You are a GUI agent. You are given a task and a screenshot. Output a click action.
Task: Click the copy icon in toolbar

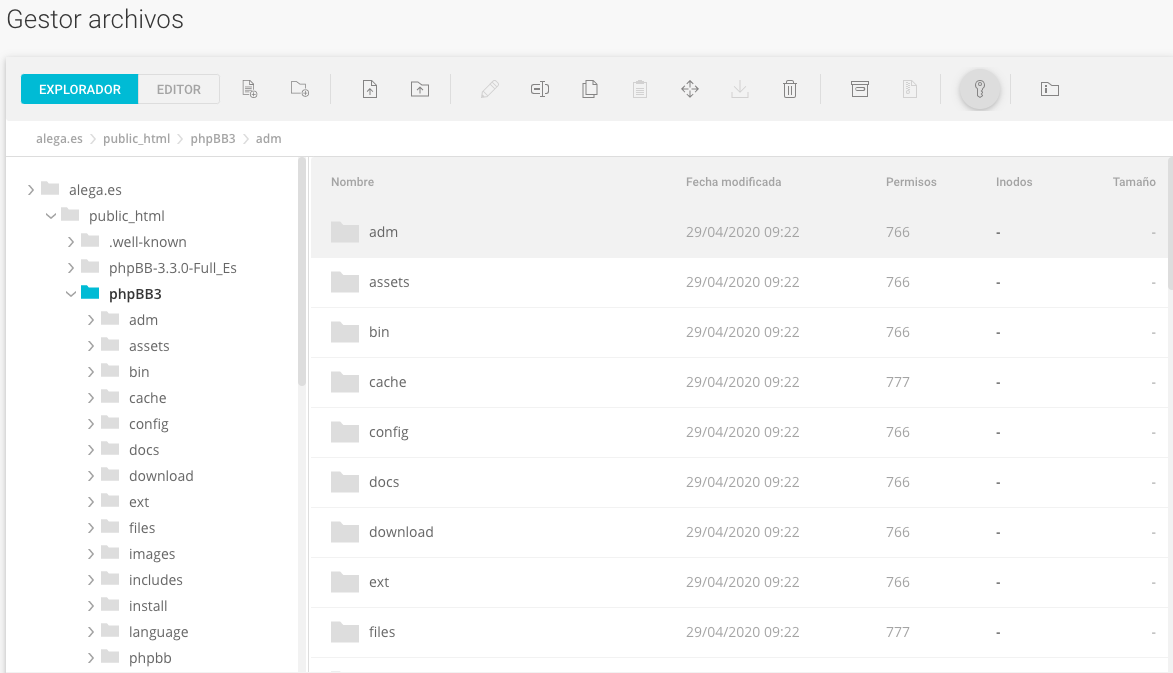(590, 89)
